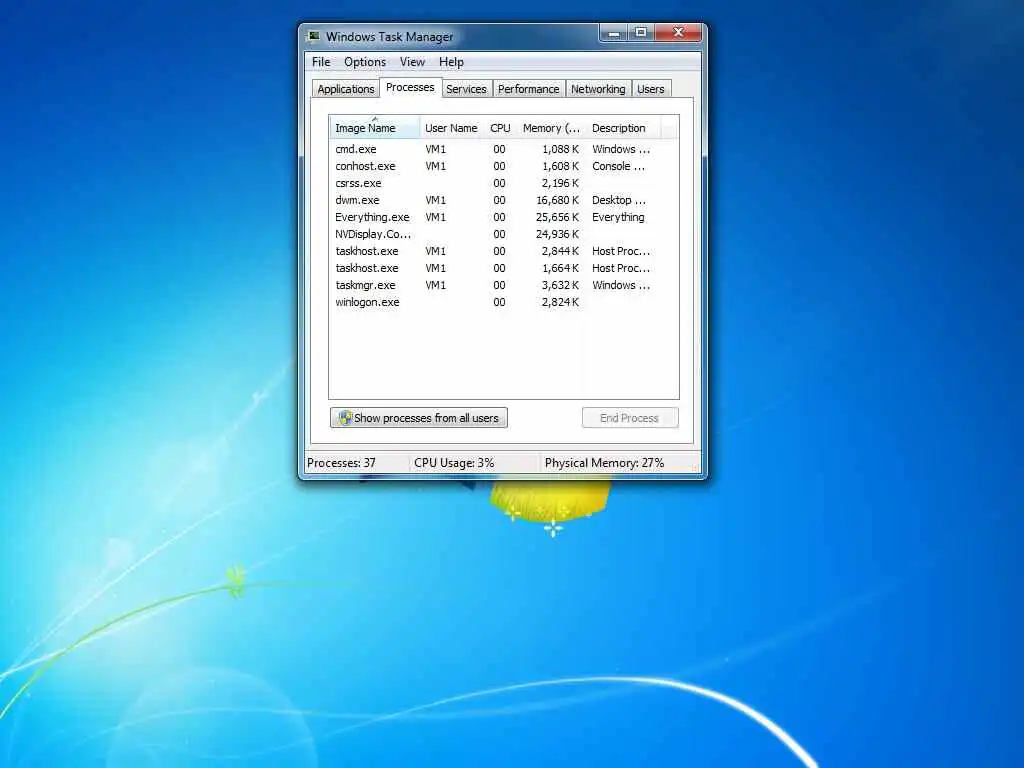Sort by Description column header
1024x768 pixels.
tap(623, 128)
